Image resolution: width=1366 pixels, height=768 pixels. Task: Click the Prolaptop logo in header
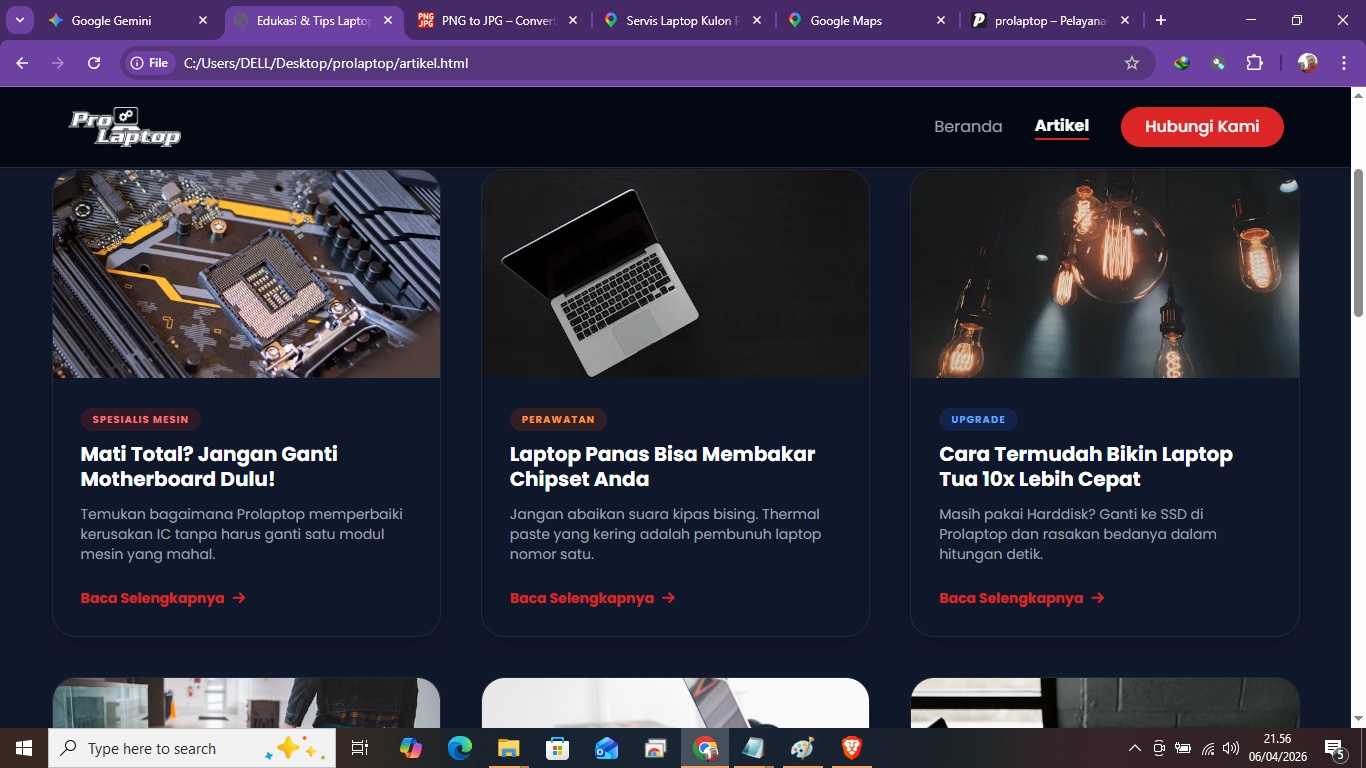click(x=125, y=127)
